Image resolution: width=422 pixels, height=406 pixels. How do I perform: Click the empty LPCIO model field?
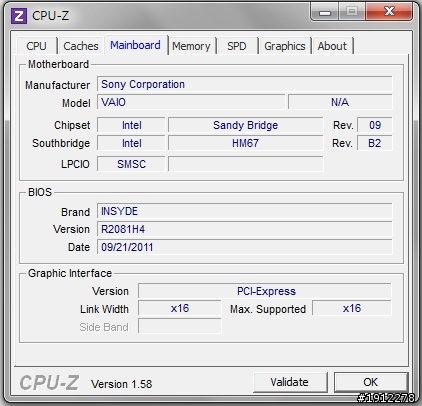click(246, 164)
